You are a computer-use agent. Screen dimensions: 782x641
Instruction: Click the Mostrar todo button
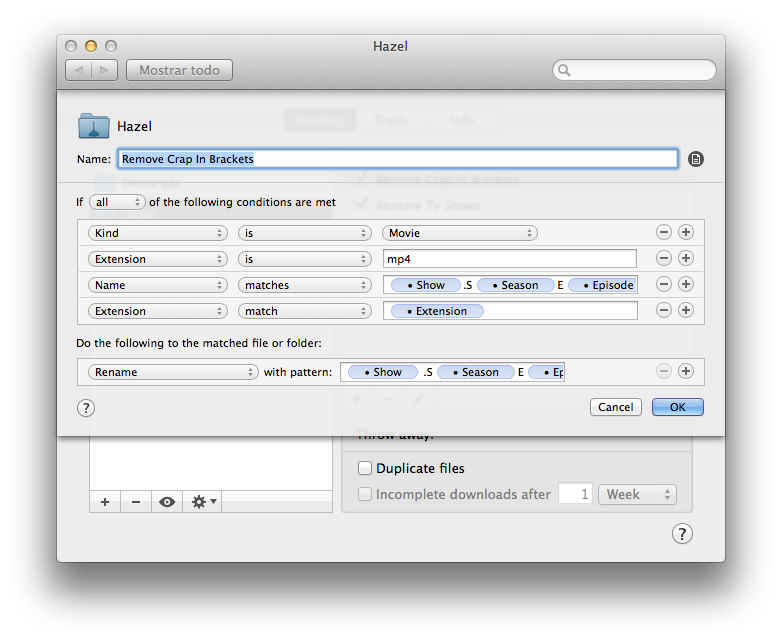[179, 70]
